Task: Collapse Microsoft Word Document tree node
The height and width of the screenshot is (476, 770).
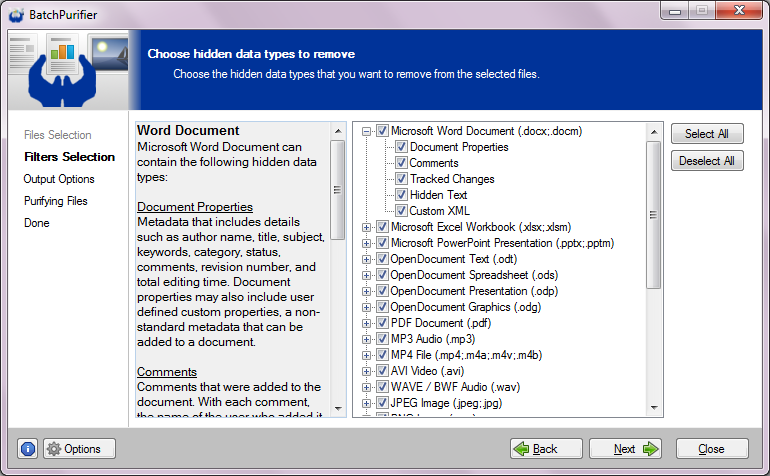Action: [x=366, y=131]
